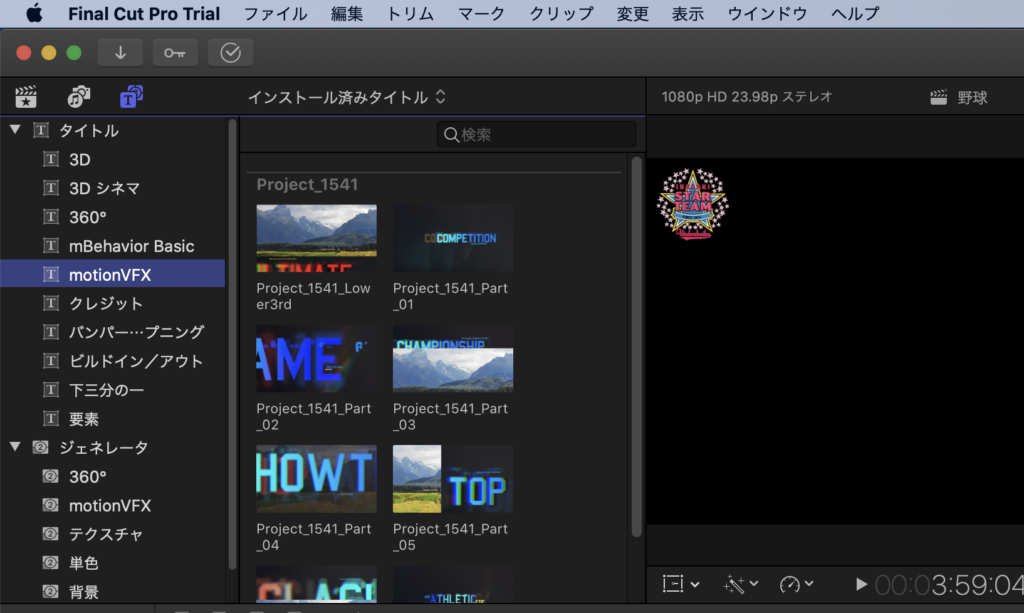
Task: Open the enhancements magic wand dropdown
Action: tap(741, 584)
